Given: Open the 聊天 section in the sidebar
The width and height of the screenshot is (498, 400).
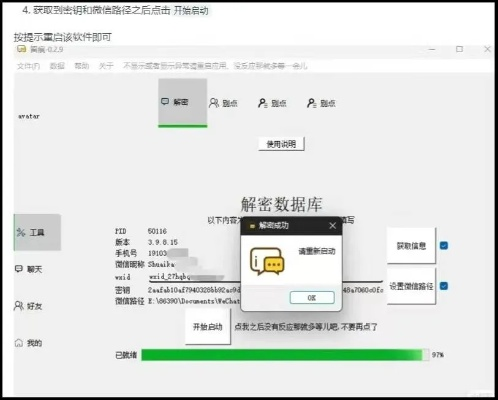Looking at the screenshot, I should [29, 269].
